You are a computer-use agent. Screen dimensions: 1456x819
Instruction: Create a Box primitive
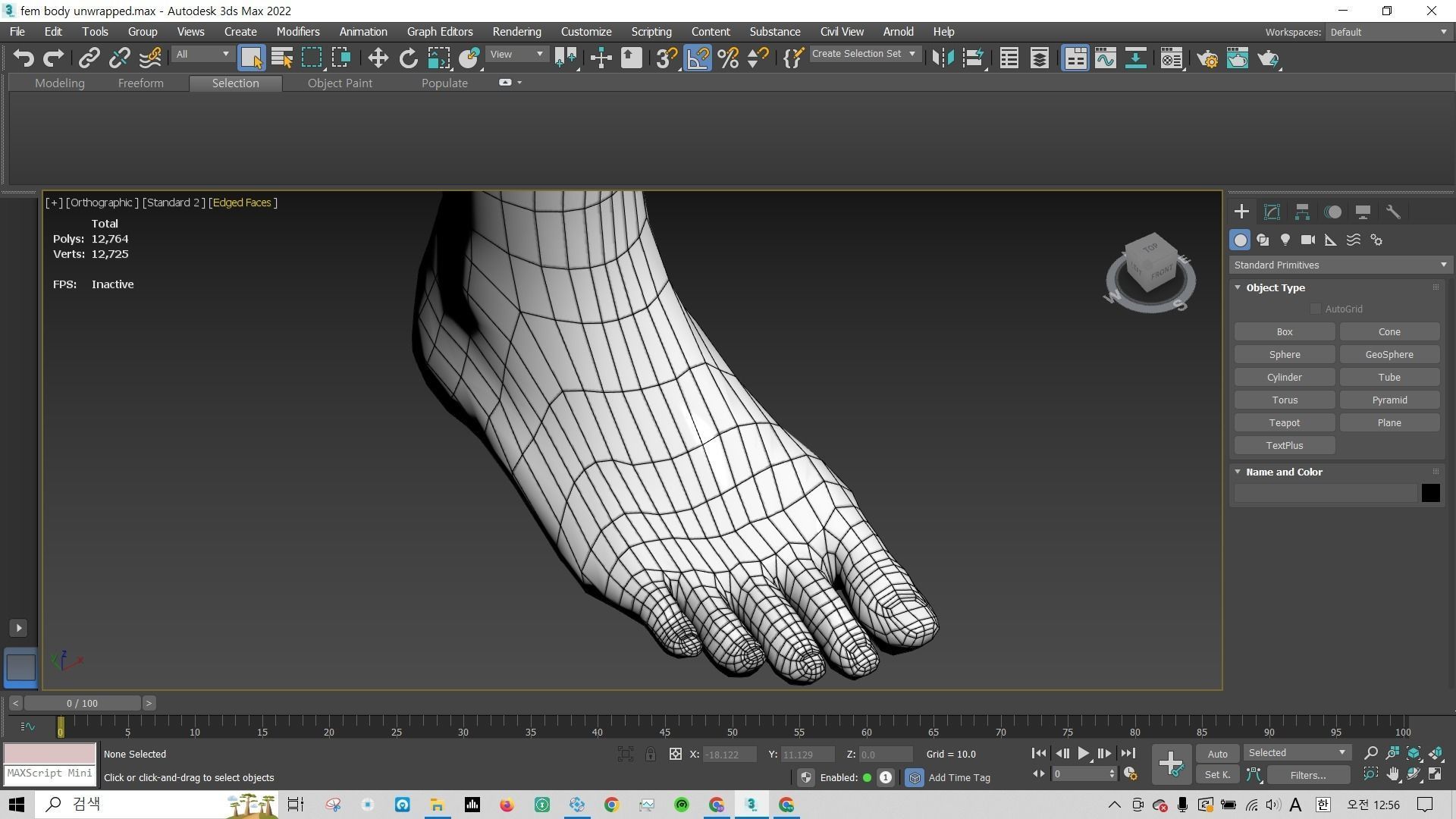click(1285, 331)
